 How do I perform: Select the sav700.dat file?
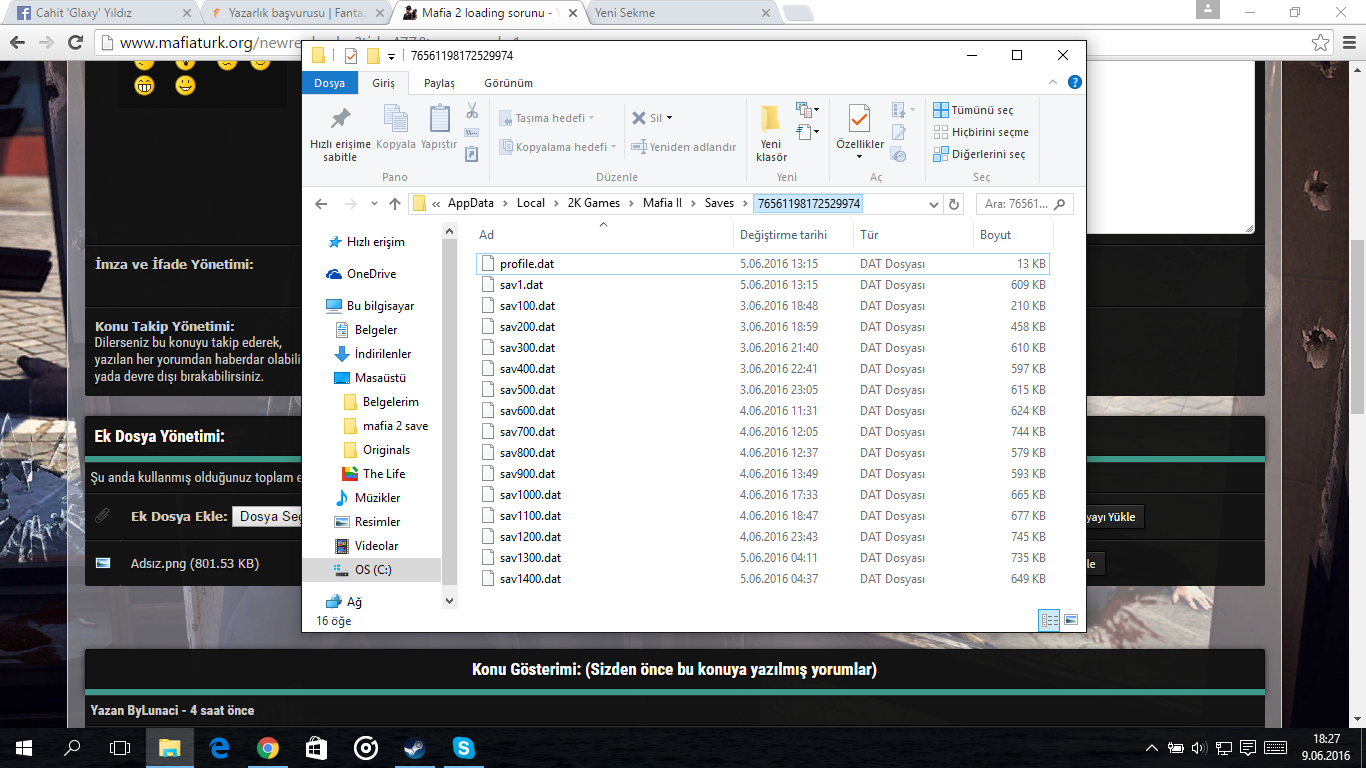[x=762, y=432]
